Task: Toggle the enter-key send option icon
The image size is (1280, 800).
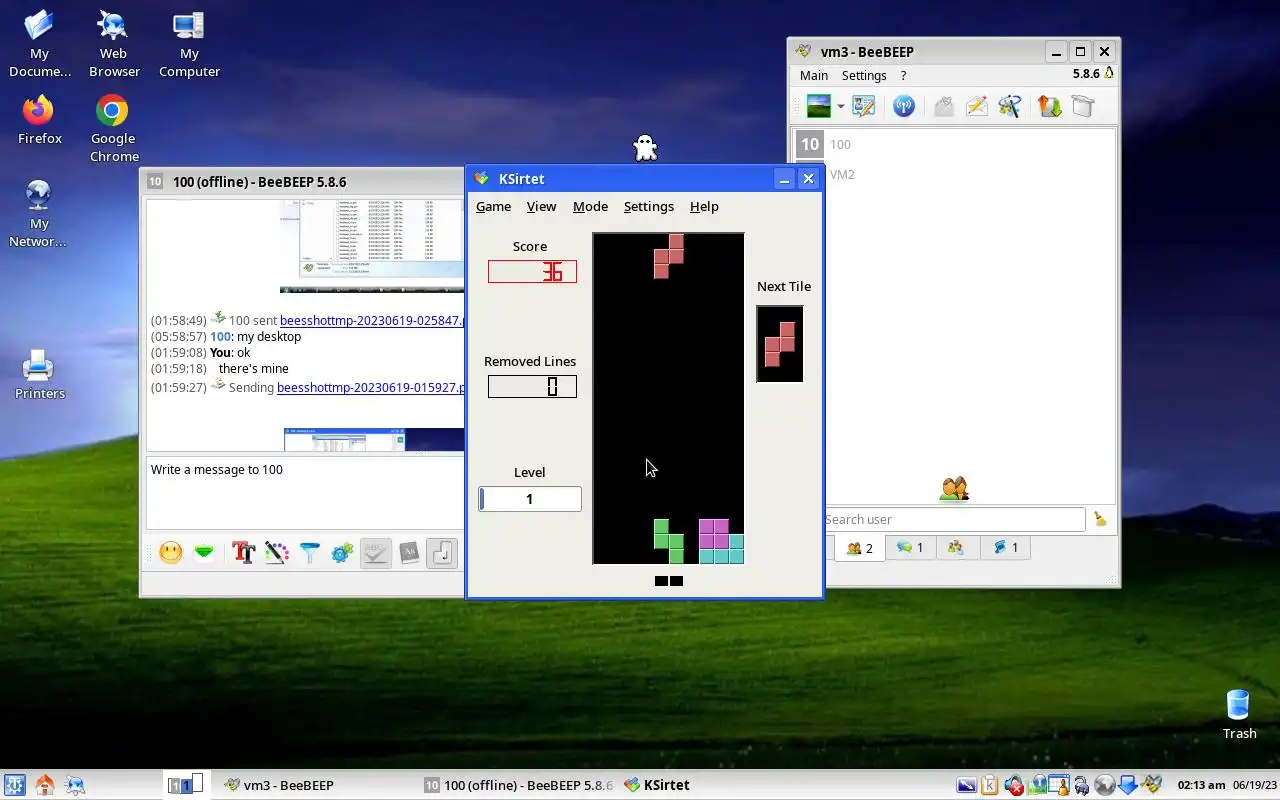Action: point(442,552)
